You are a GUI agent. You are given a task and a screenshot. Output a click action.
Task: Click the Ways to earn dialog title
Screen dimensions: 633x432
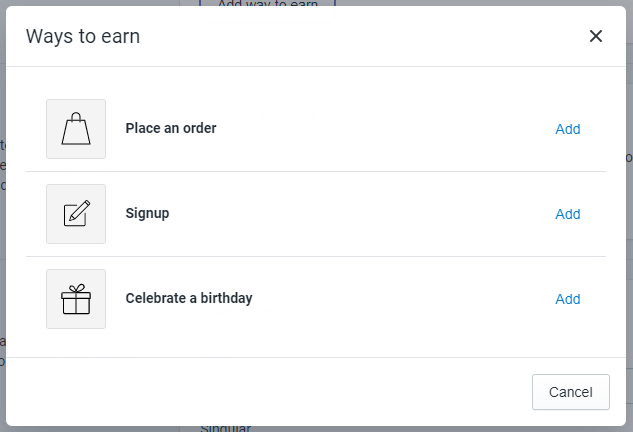pos(83,37)
